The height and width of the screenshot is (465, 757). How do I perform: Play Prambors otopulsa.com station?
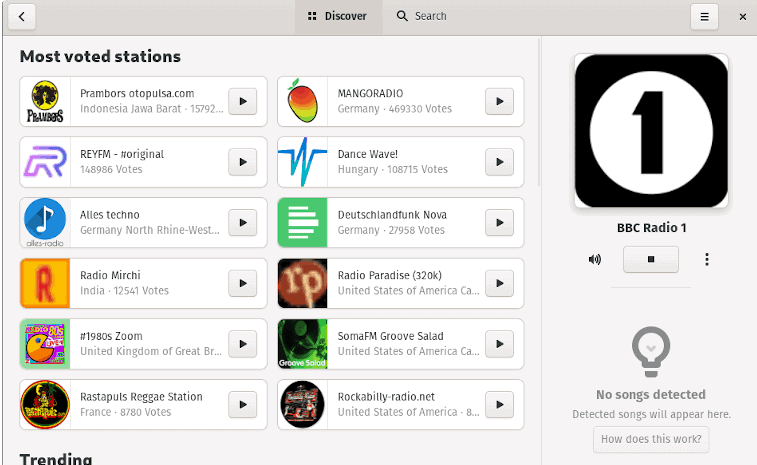pos(243,101)
